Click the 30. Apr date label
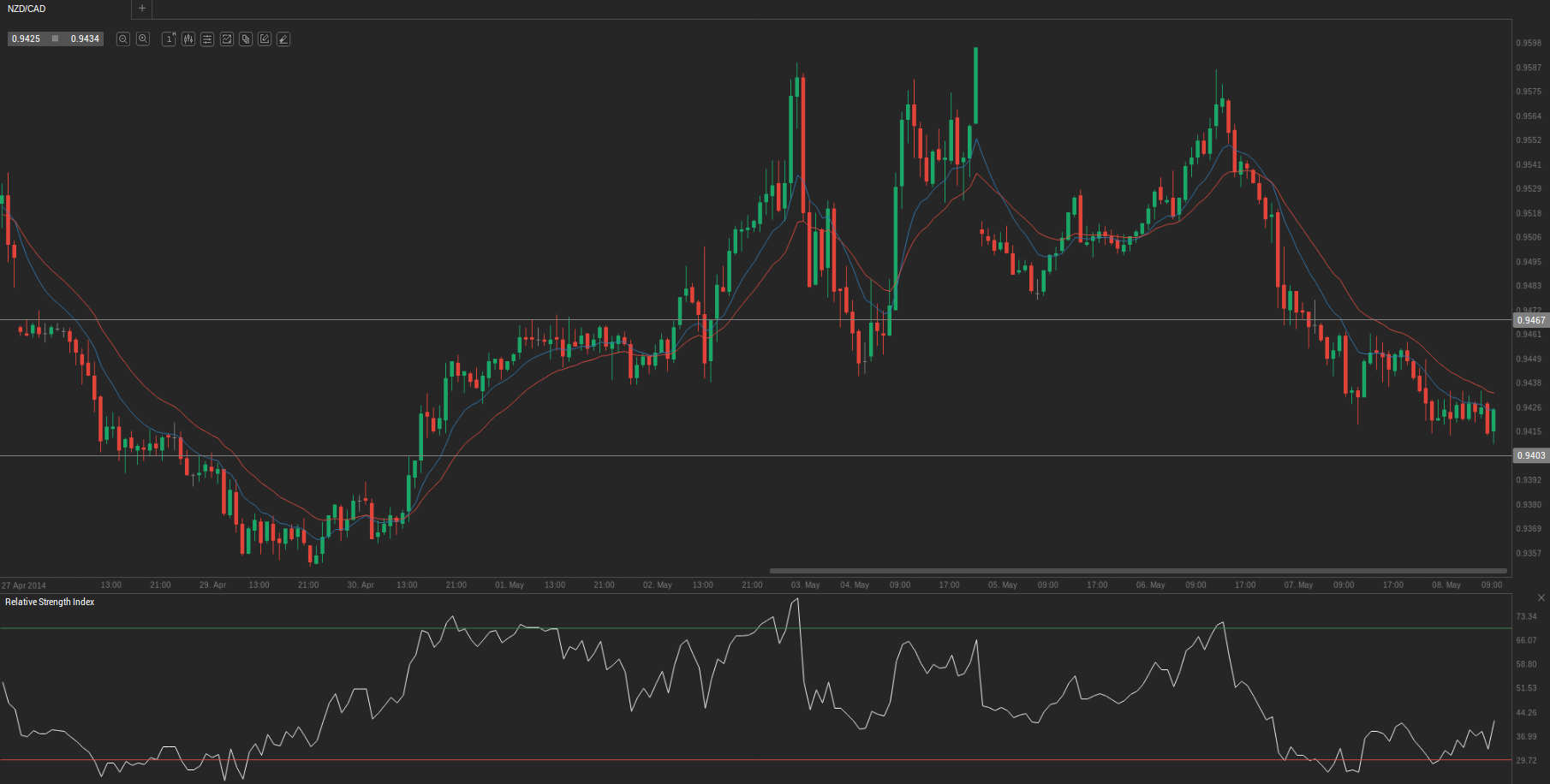Image resolution: width=1550 pixels, height=784 pixels. [x=361, y=585]
